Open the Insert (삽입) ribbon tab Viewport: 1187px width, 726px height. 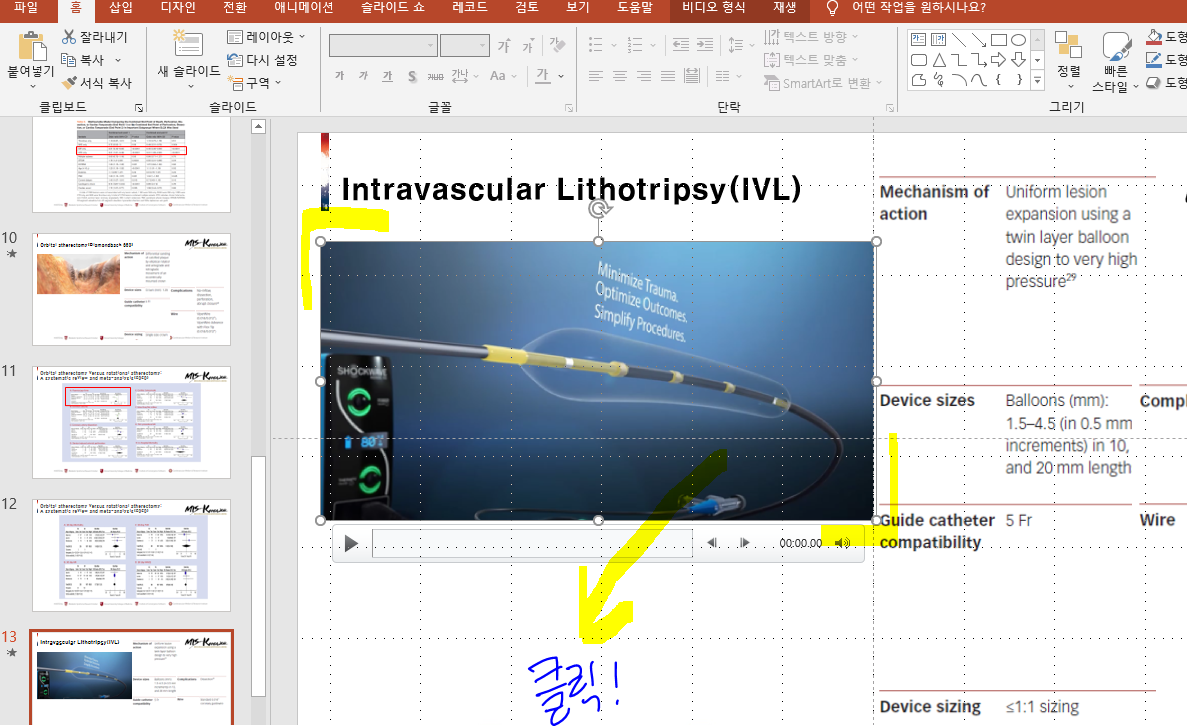click(120, 8)
